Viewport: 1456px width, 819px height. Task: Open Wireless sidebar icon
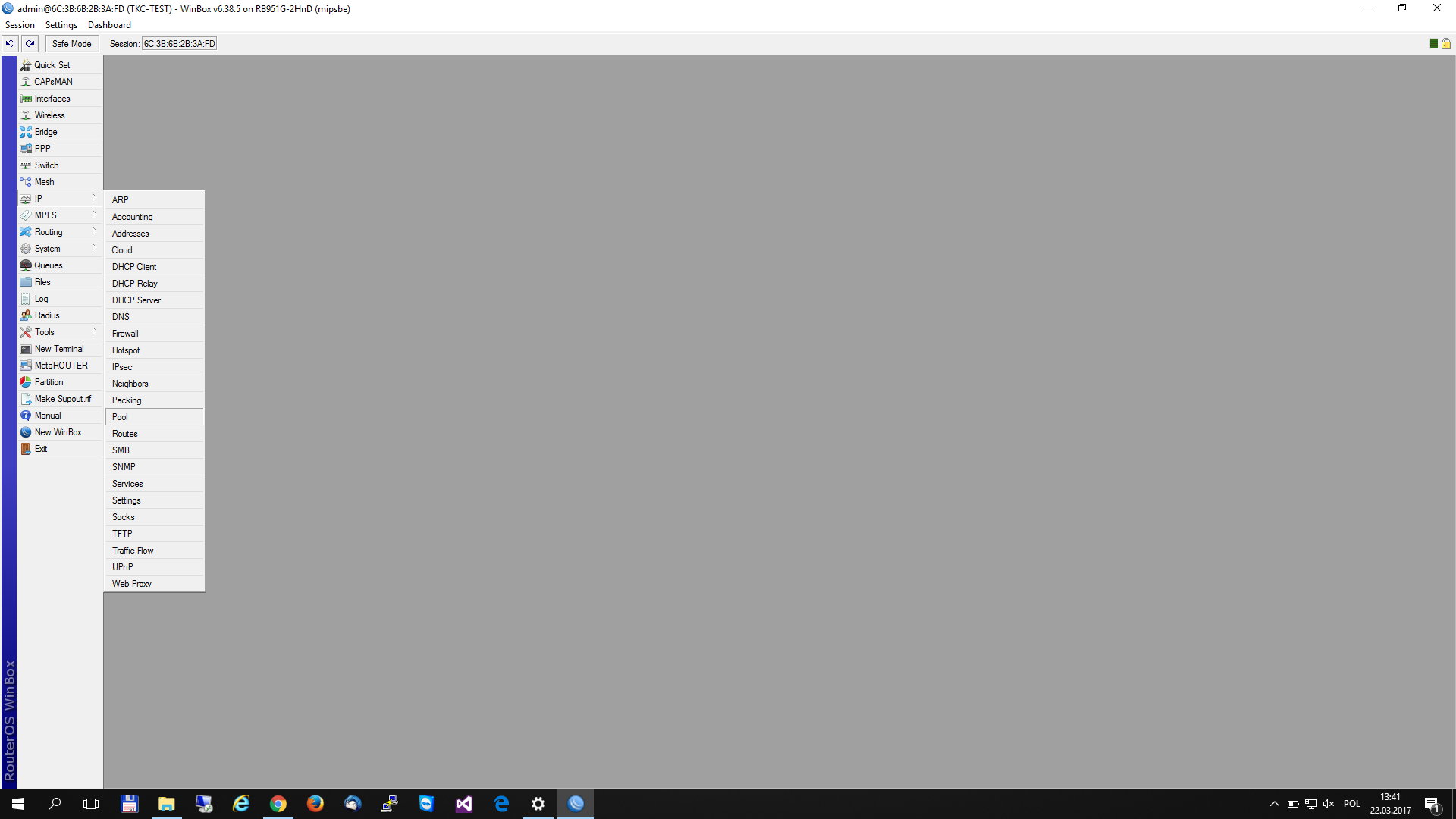(26, 115)
